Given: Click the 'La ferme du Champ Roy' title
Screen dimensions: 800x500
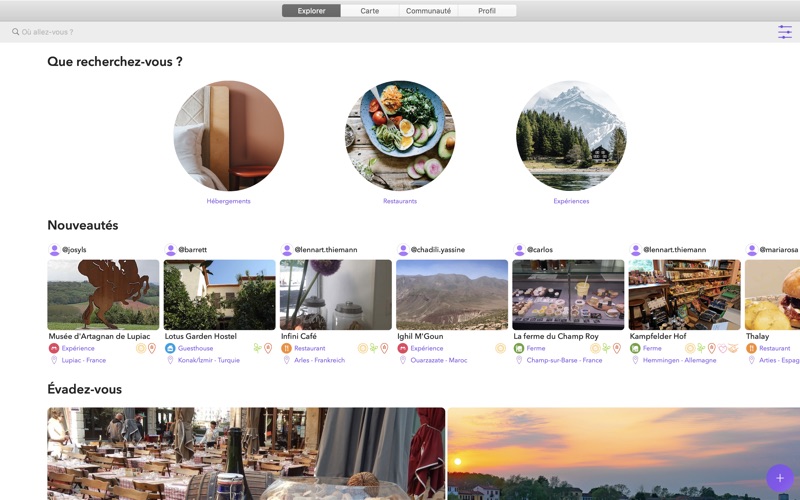Looking at the screenshot, I should (556, 336).
